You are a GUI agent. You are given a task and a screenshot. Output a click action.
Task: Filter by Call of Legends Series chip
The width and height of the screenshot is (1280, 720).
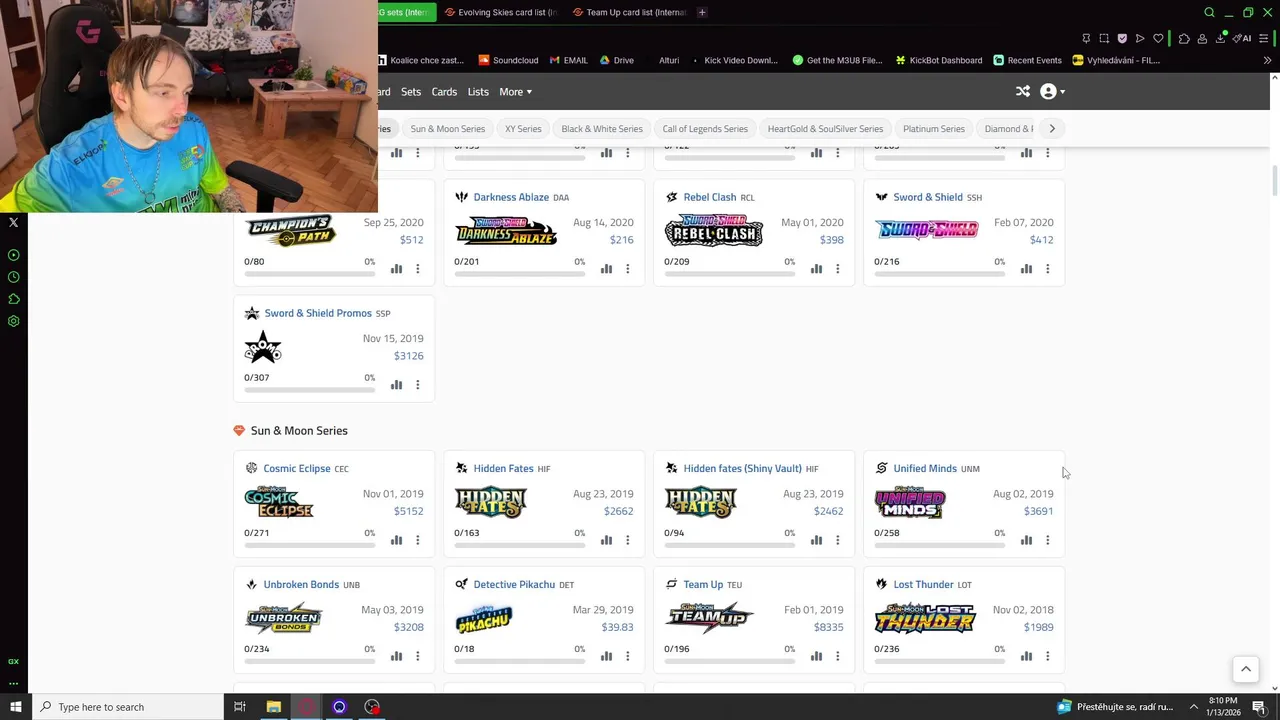tap(705, 129)
